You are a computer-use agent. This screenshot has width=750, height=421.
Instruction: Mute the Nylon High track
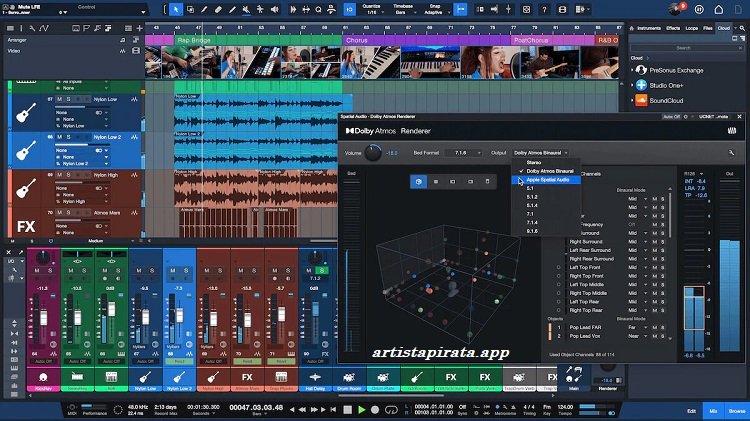click(59, 175)
